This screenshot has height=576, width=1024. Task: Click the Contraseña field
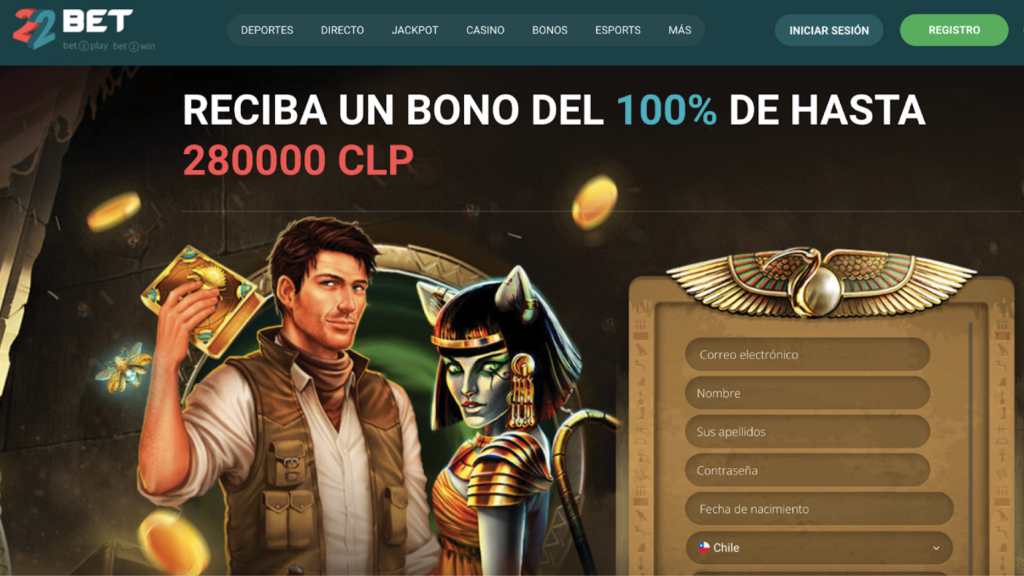(x=807, y=470)
